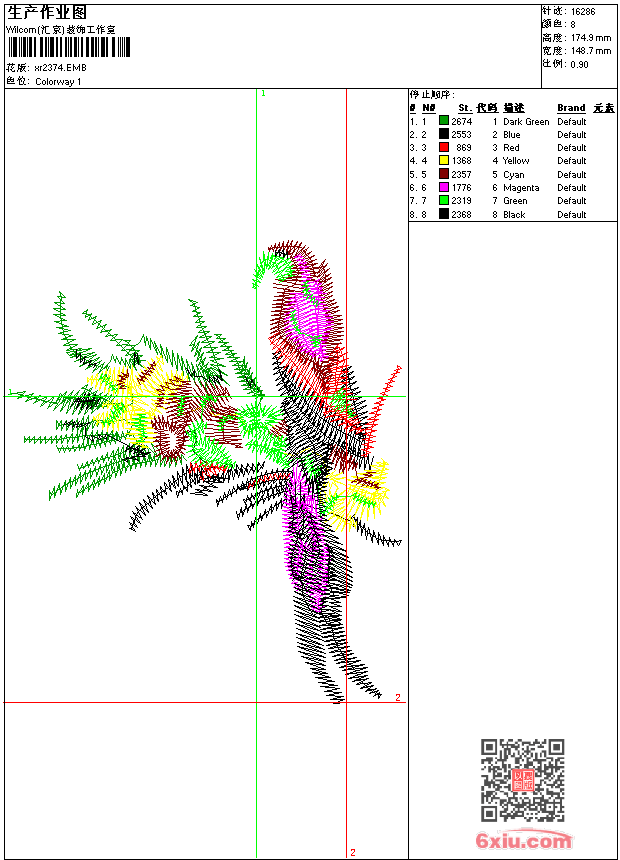Select the height value 174.9 mm
The width and height of the screenshot is (620, 860).
pyautogui.click(x=590, y=38)
